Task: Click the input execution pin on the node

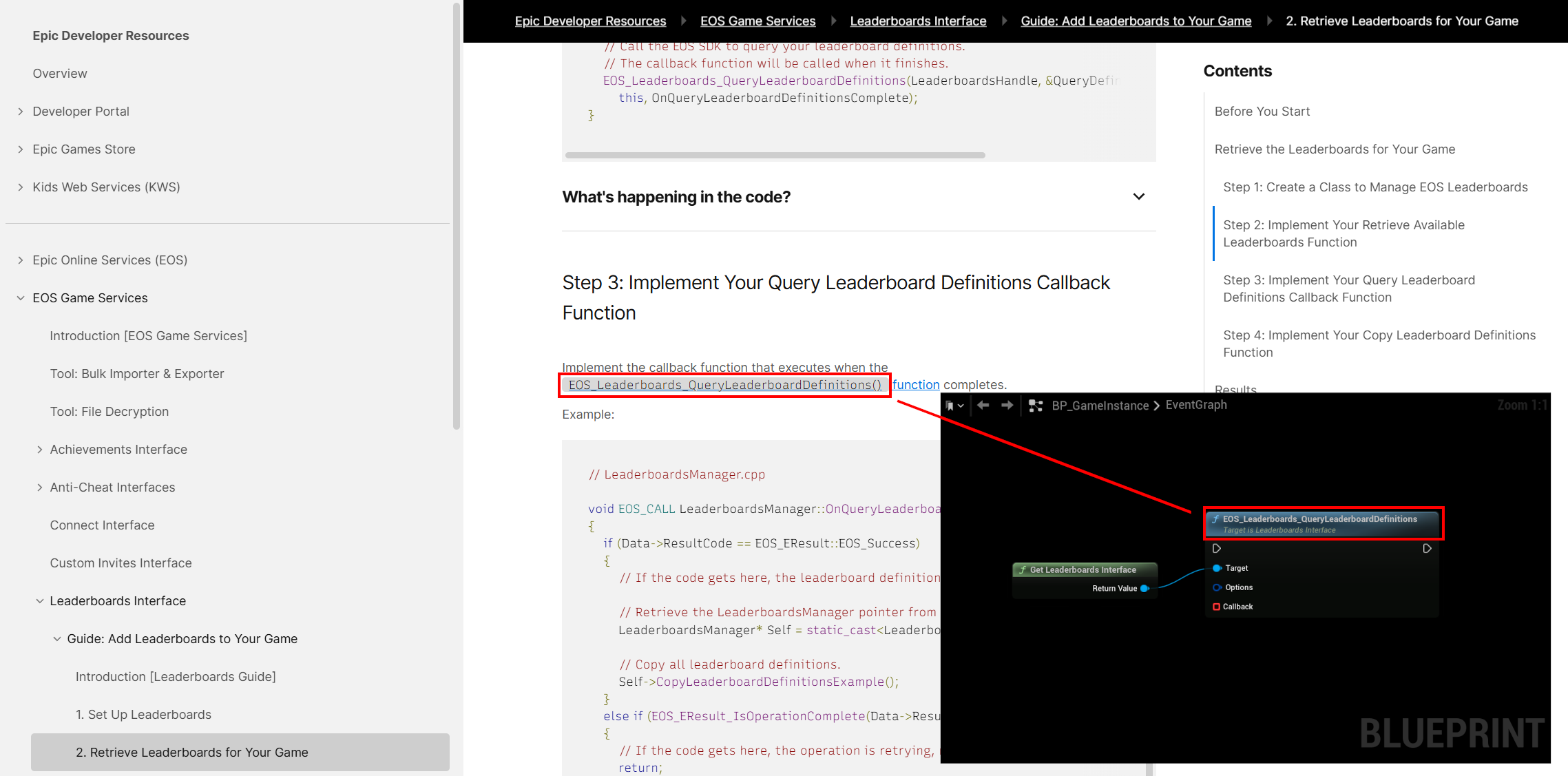Action: click(1217, 549)
